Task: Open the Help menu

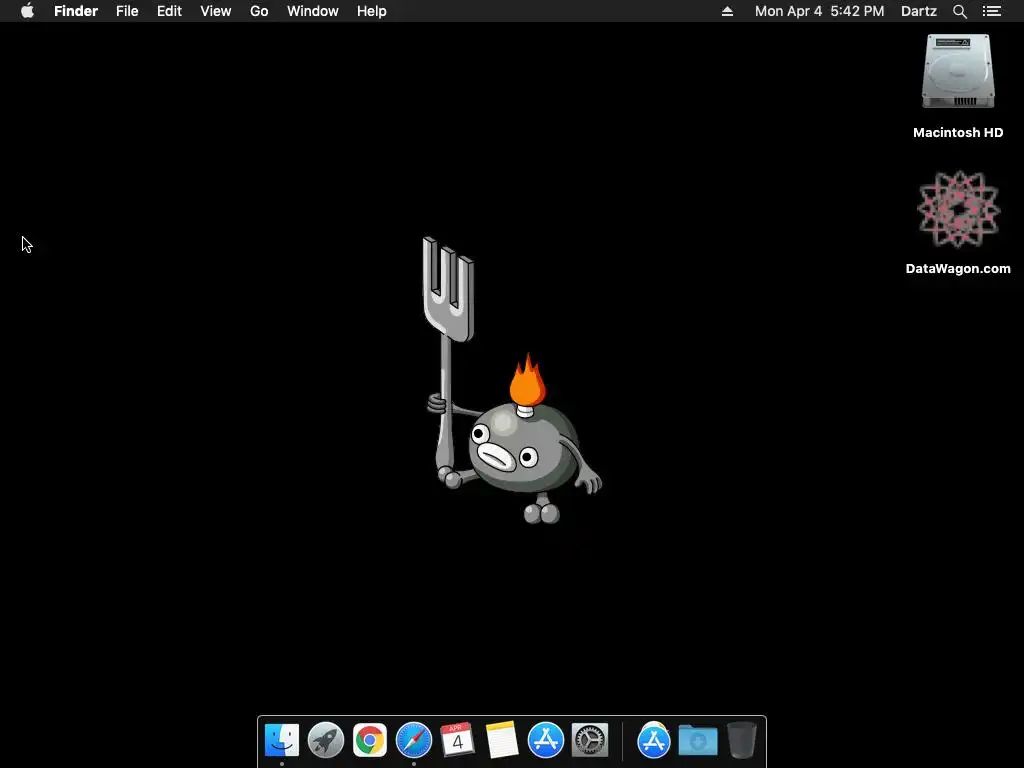Action: coord(372,11)
